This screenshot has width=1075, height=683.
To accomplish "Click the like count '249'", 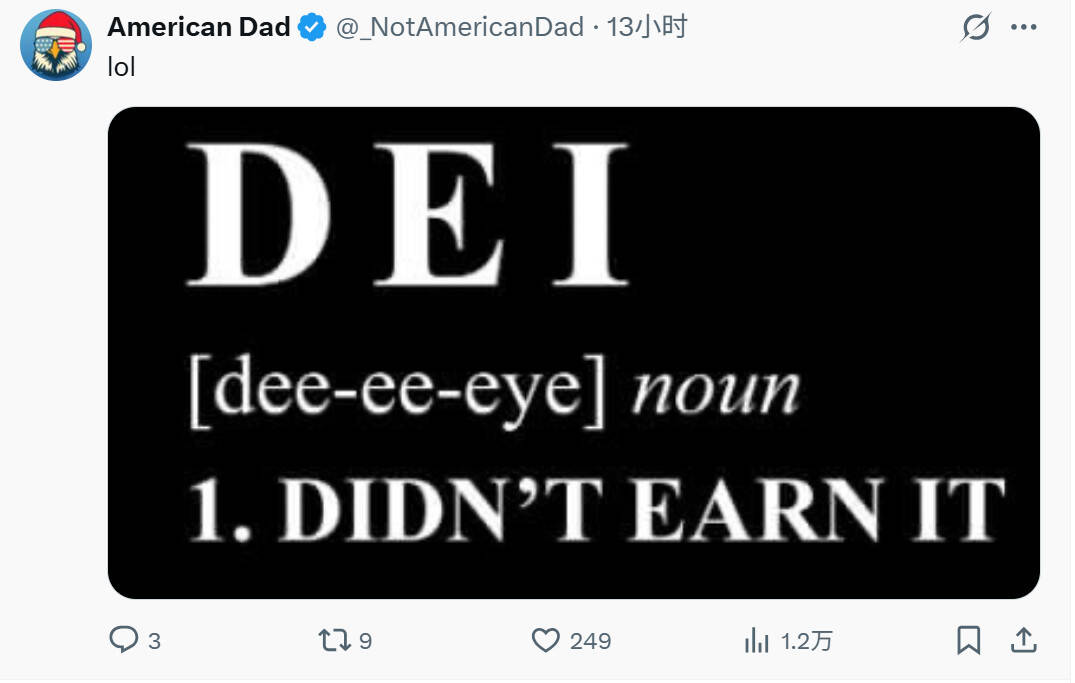I will click(x=590, y=641).
